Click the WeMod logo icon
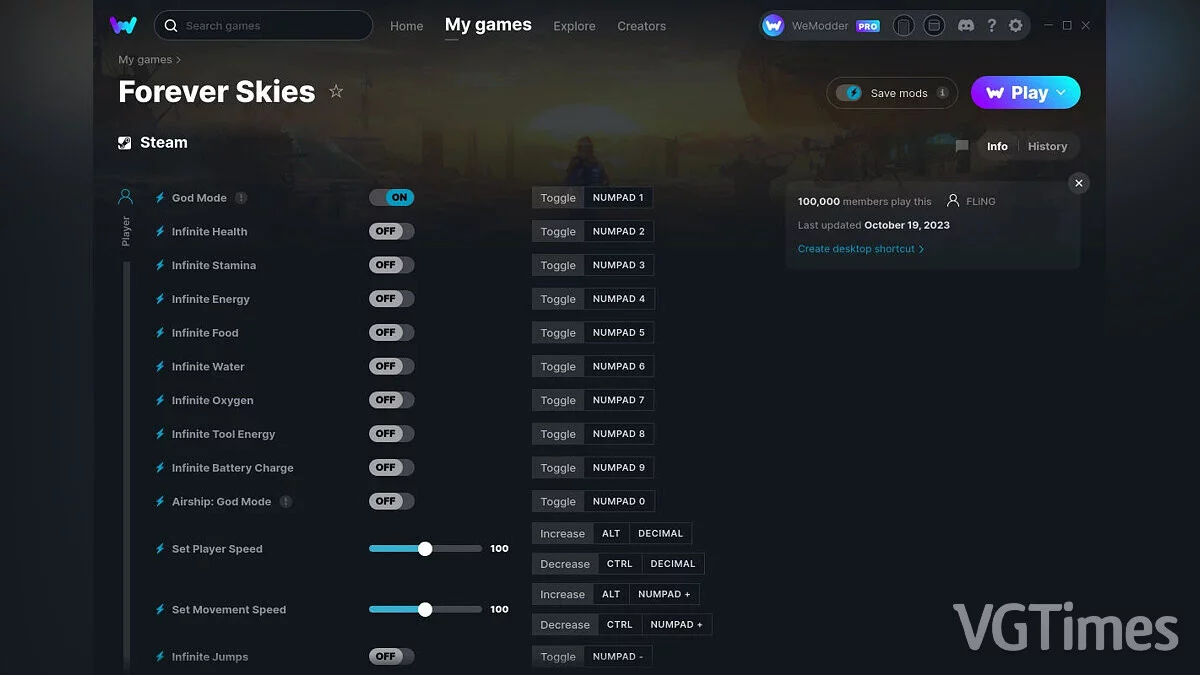This screenshot has width=1200, height=675. click(124, 25)
